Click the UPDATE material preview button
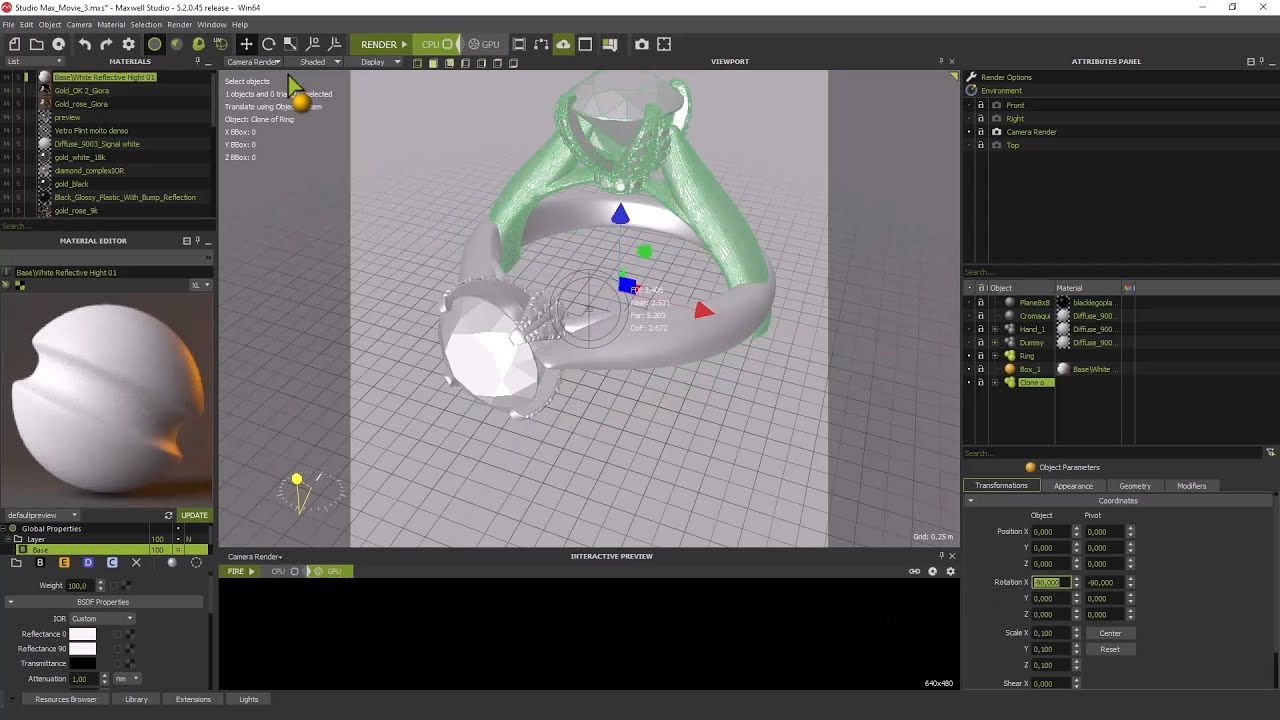 (x=194, y=515)
